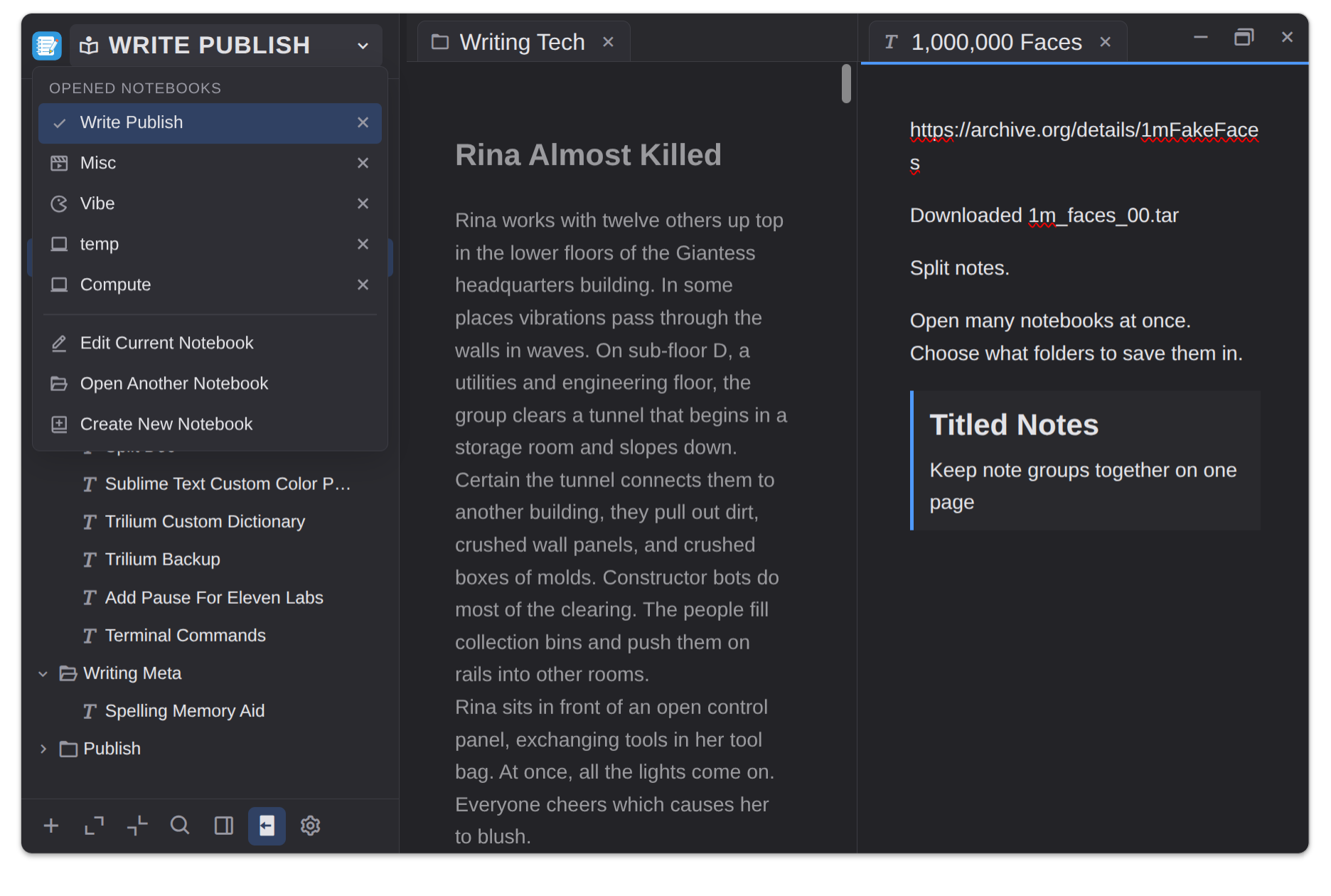Close the Vibe notebook entry

coord(363,203)
